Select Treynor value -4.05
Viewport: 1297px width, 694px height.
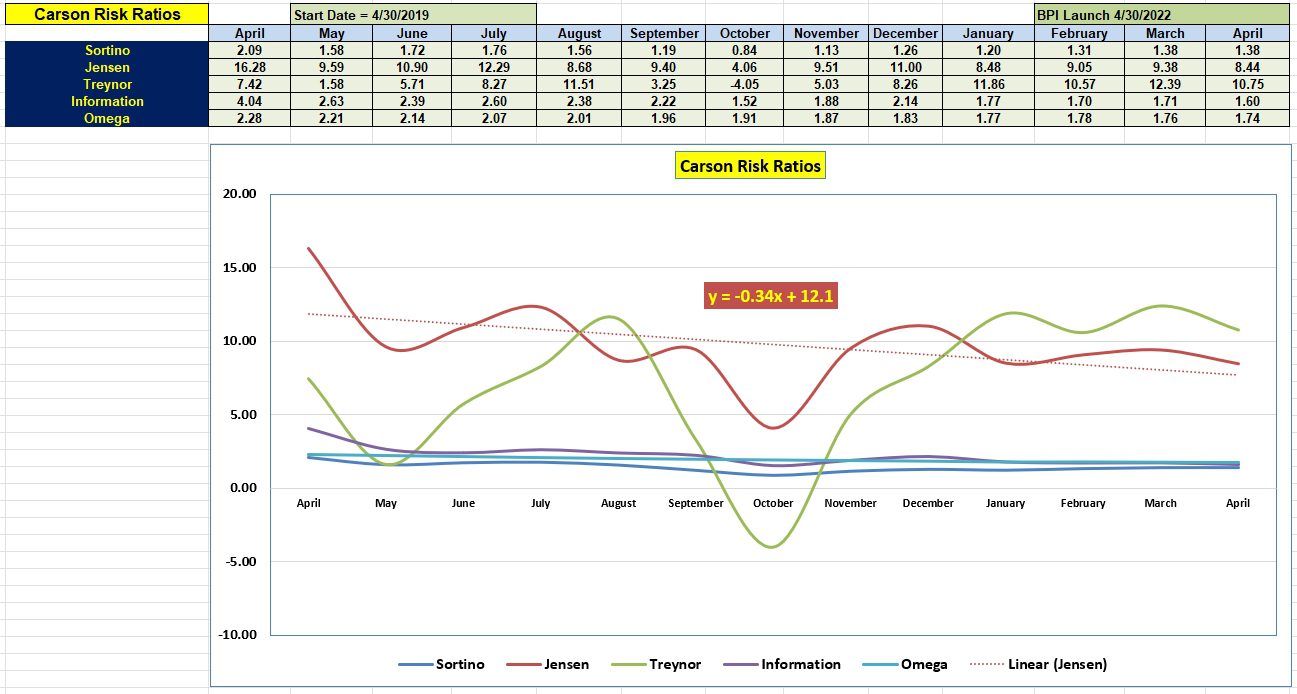point(745,84)
